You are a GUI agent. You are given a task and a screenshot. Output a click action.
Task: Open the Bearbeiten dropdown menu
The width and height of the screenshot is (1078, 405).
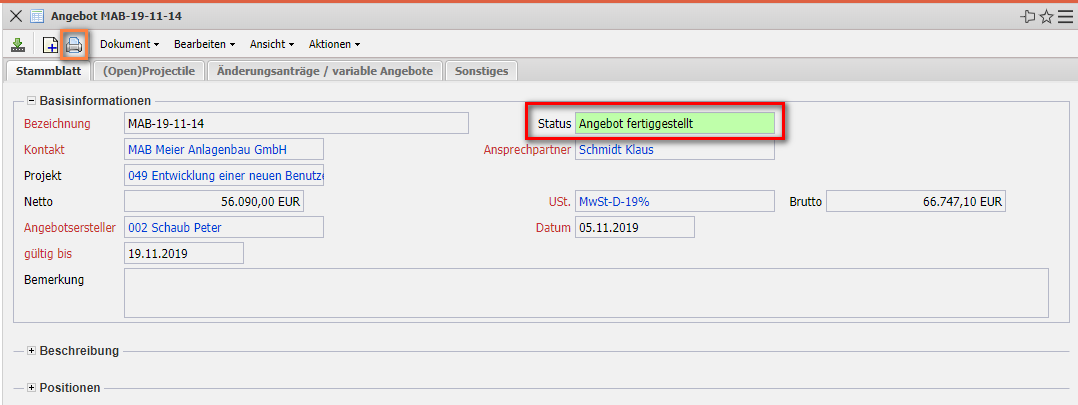coord(204,44)
